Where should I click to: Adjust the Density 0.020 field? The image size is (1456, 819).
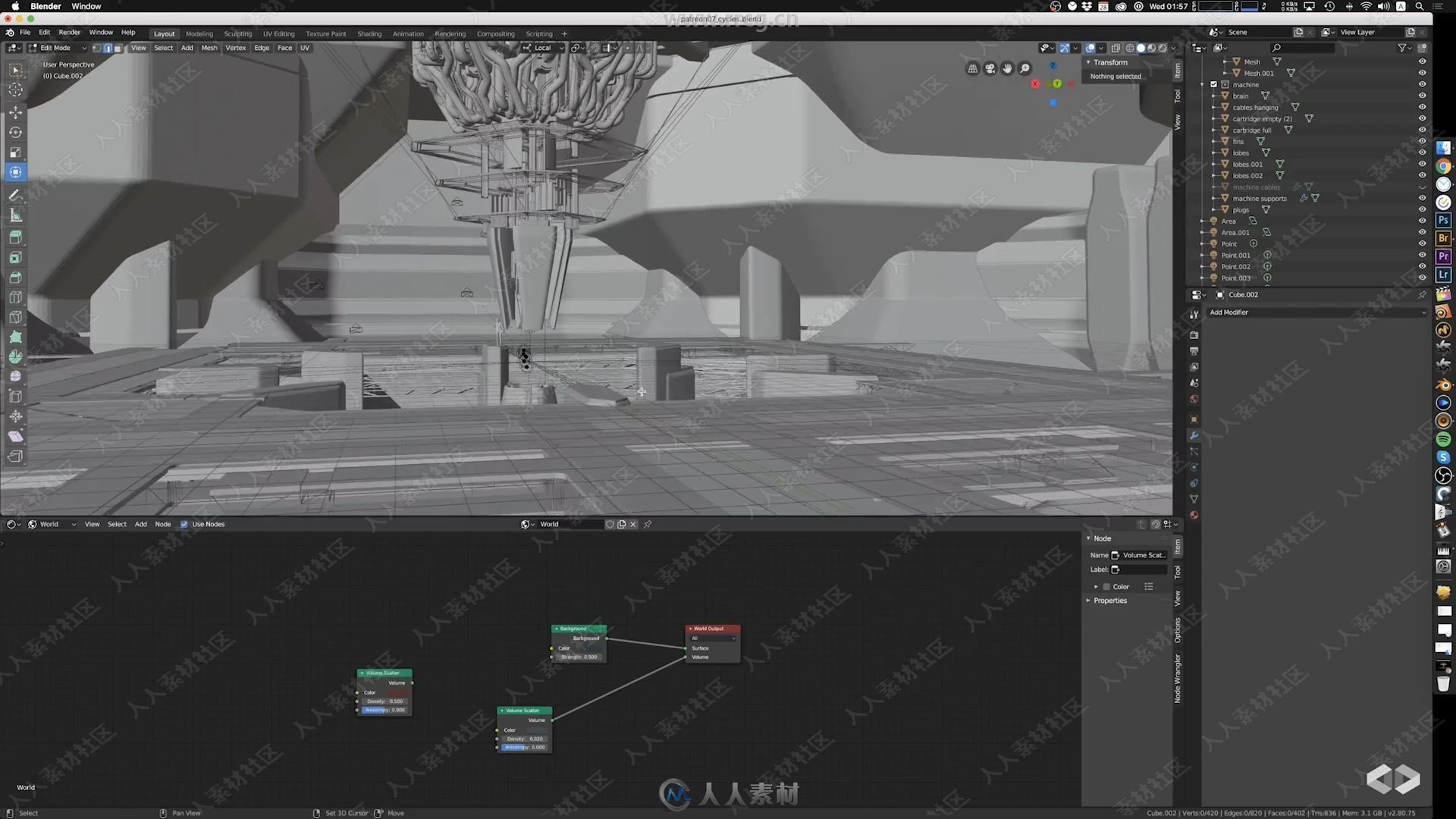pos(525,739)
